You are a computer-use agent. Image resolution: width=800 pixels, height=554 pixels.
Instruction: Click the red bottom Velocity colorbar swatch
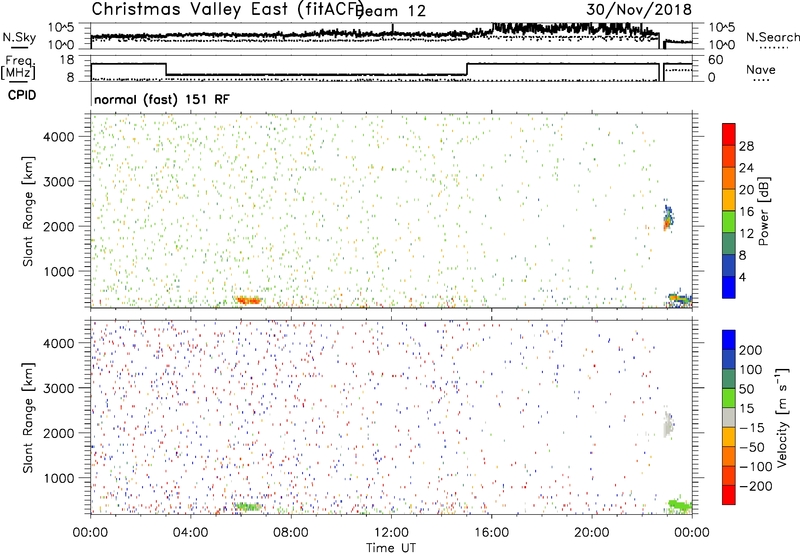729,495
